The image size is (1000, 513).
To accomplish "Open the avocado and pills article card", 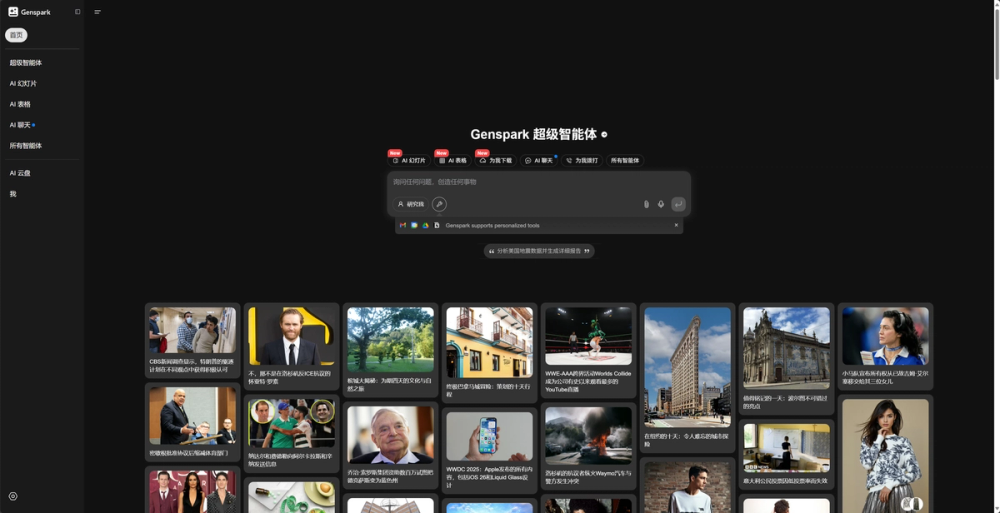I will [291, 495].
